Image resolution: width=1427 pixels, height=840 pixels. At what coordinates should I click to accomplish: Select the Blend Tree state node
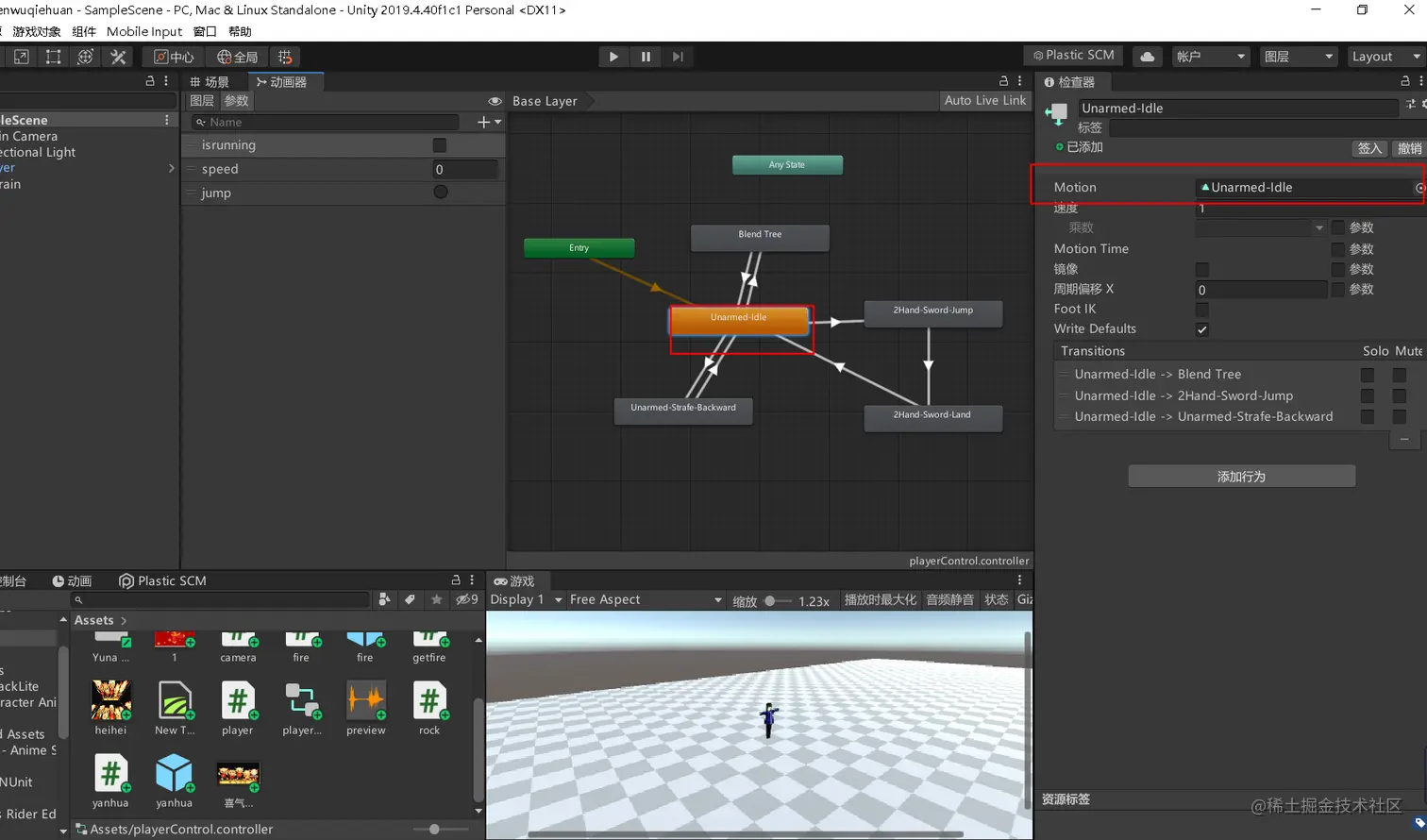[x=760, y=237]
